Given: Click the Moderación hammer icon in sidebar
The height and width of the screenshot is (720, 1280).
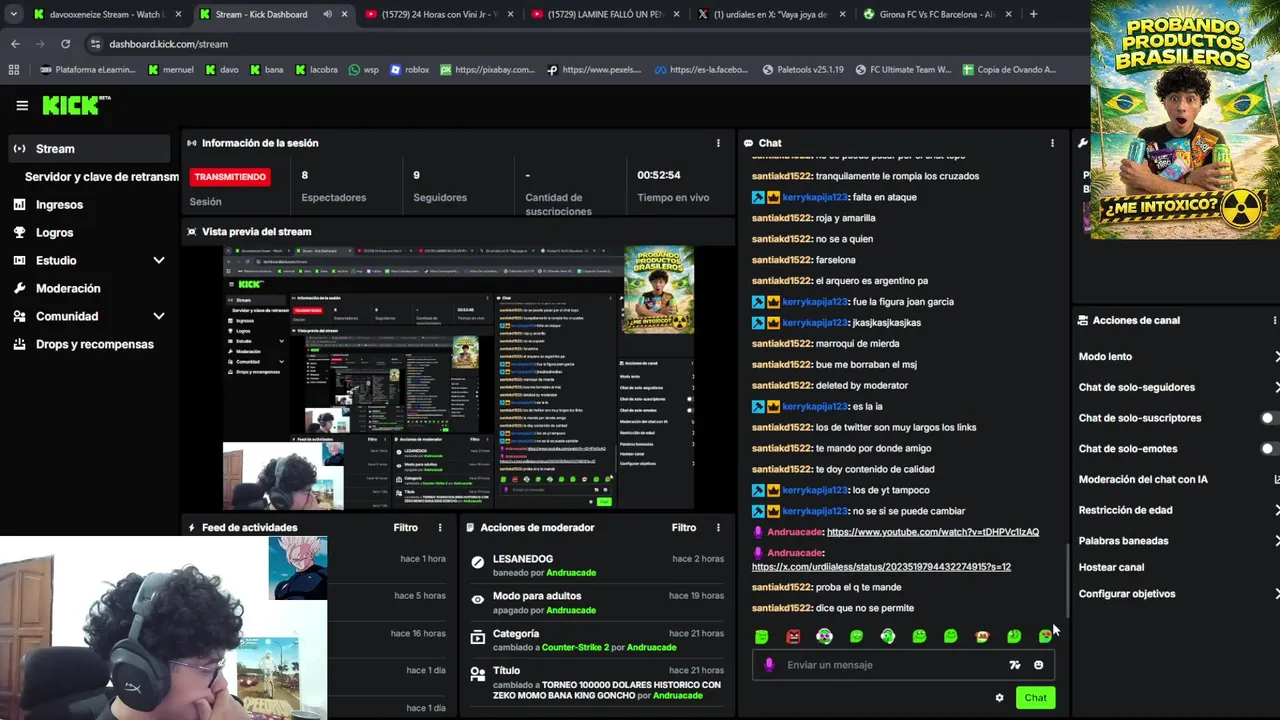Looking at the screenshot, I should [x=19, y=288].
